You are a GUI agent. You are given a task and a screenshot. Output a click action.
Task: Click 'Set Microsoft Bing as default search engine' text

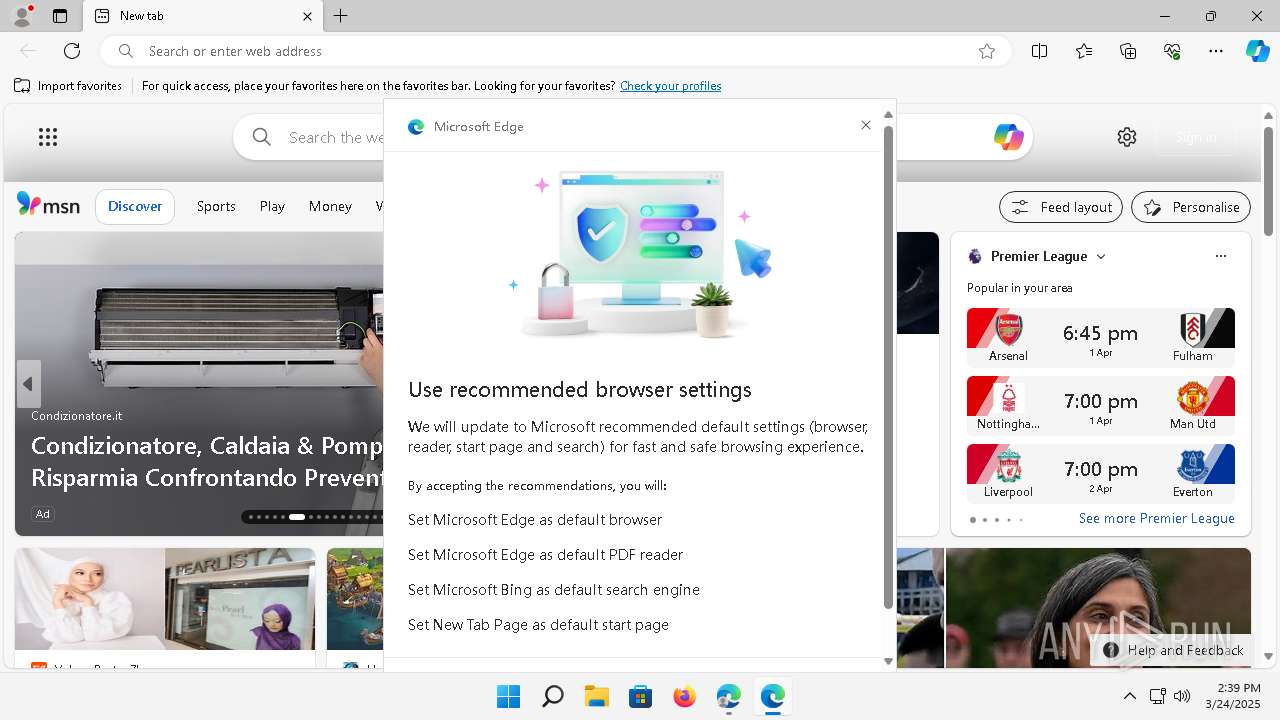(x=554, y=590)
